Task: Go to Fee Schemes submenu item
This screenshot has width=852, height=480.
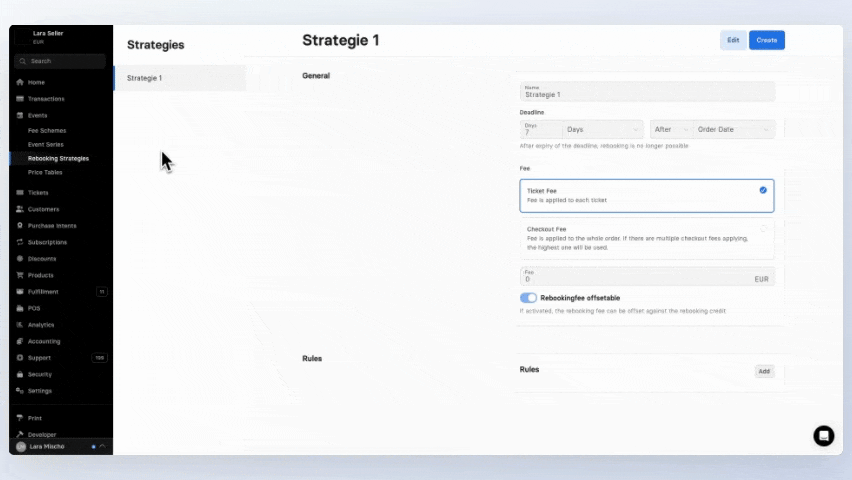Action: [x=47, y=131]
